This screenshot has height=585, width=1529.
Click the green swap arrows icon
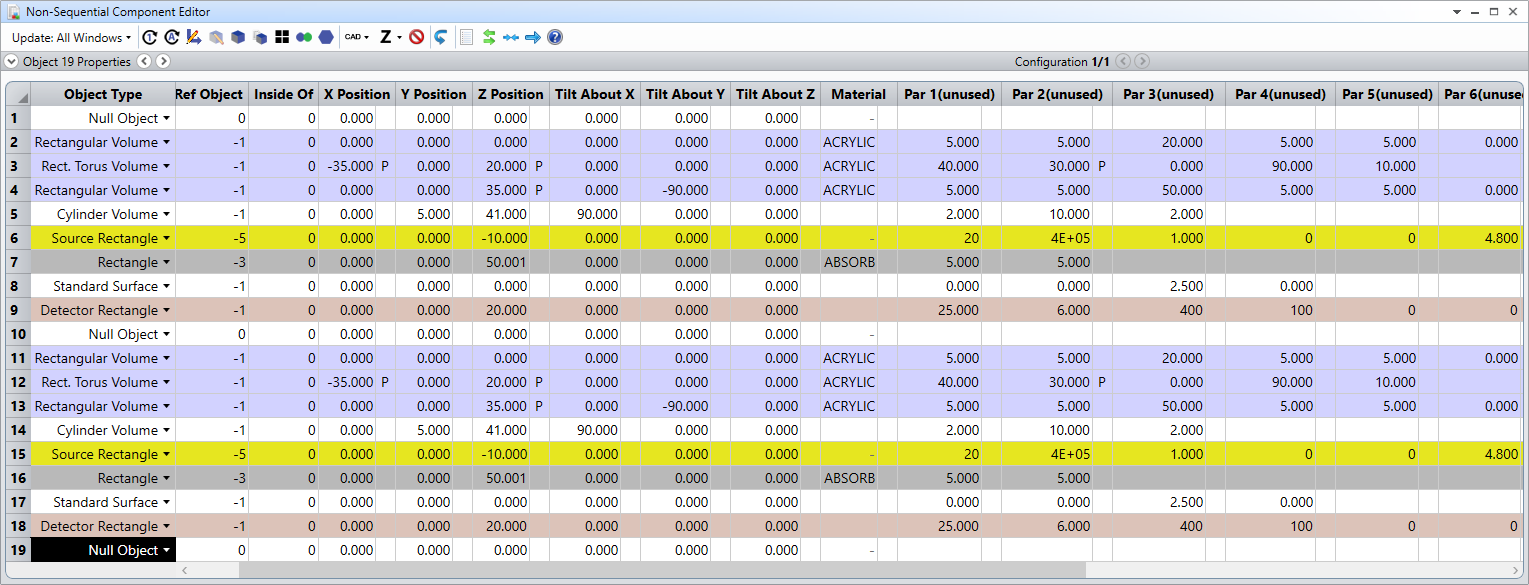489,37
